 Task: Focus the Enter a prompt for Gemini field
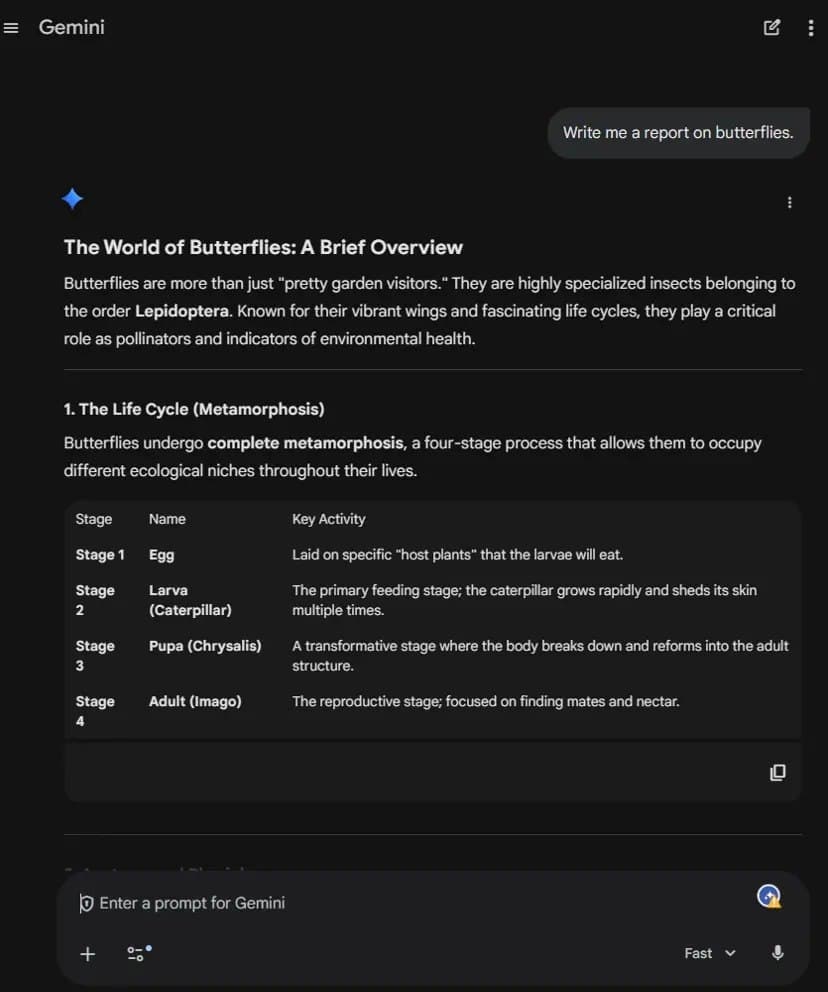300,903
